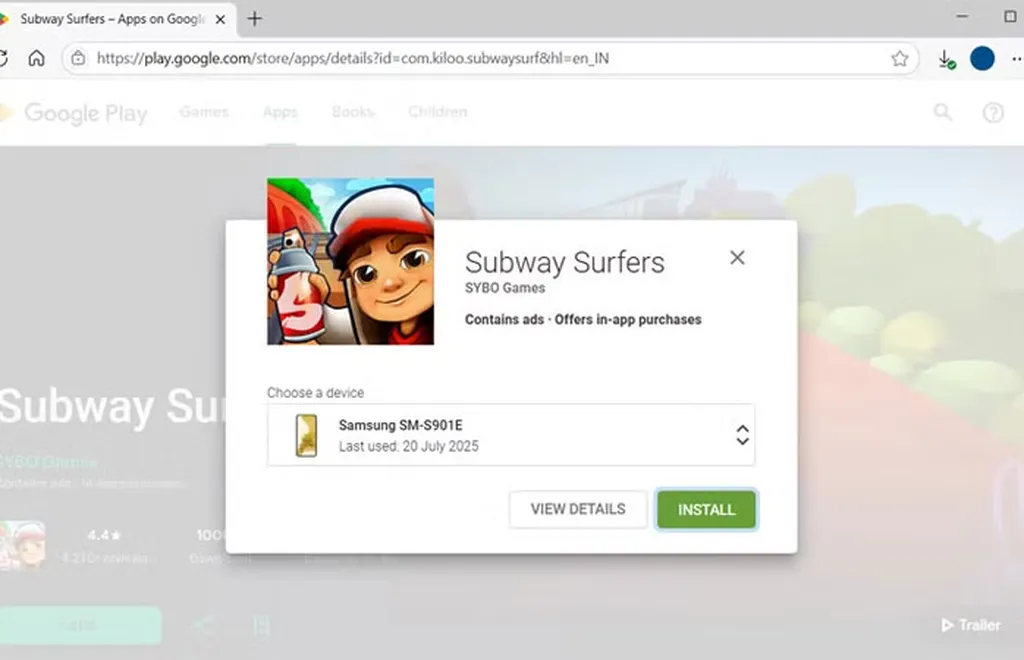The width and height of the screenshot is (1024, 660).
Task: Click the SYBO Games link on the background page
Action: (48, 463)
